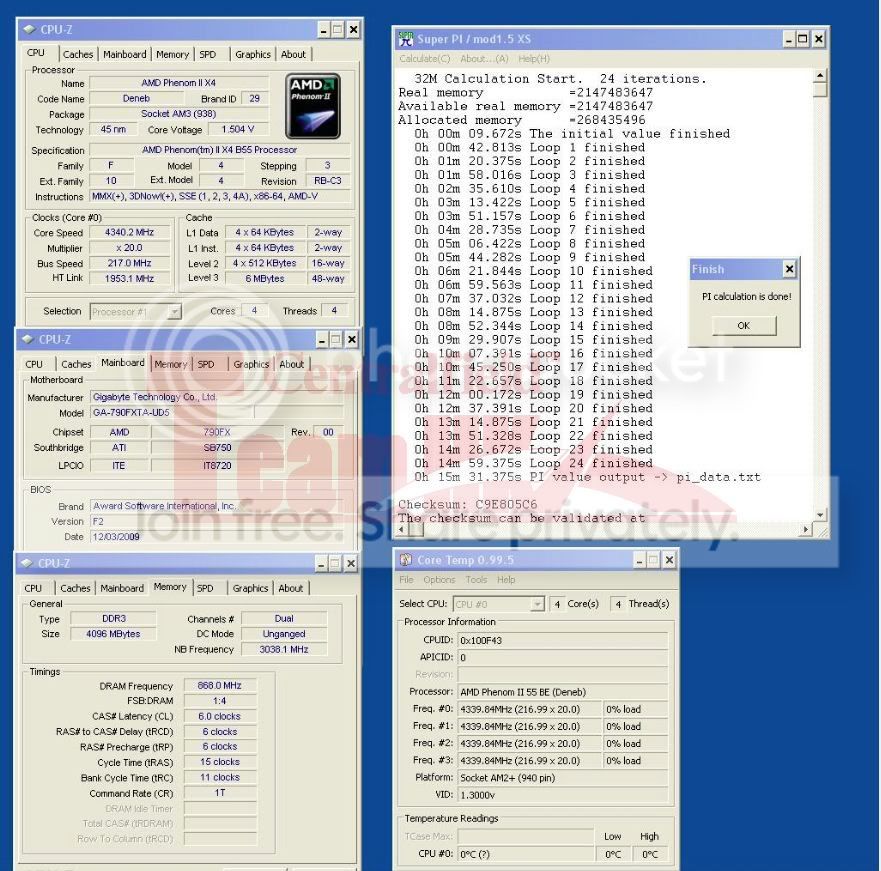Close the CPU-Z Memory window
881x871 pixels.
pyautogui.click(x=350, y=564)
